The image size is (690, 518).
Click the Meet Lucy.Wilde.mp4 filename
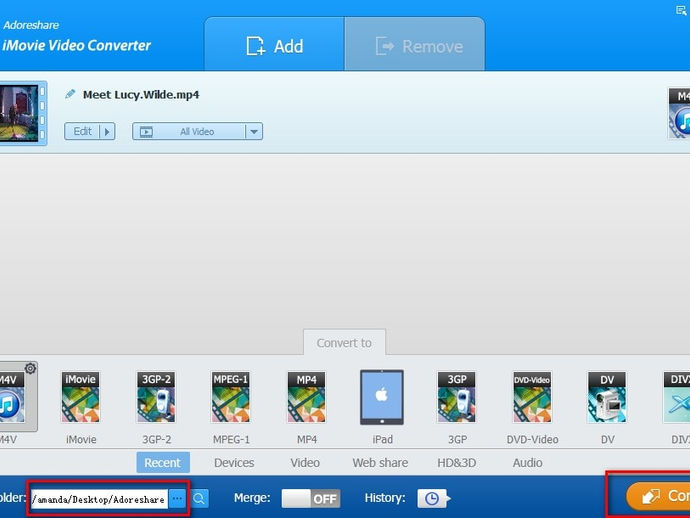pos(141,95)
